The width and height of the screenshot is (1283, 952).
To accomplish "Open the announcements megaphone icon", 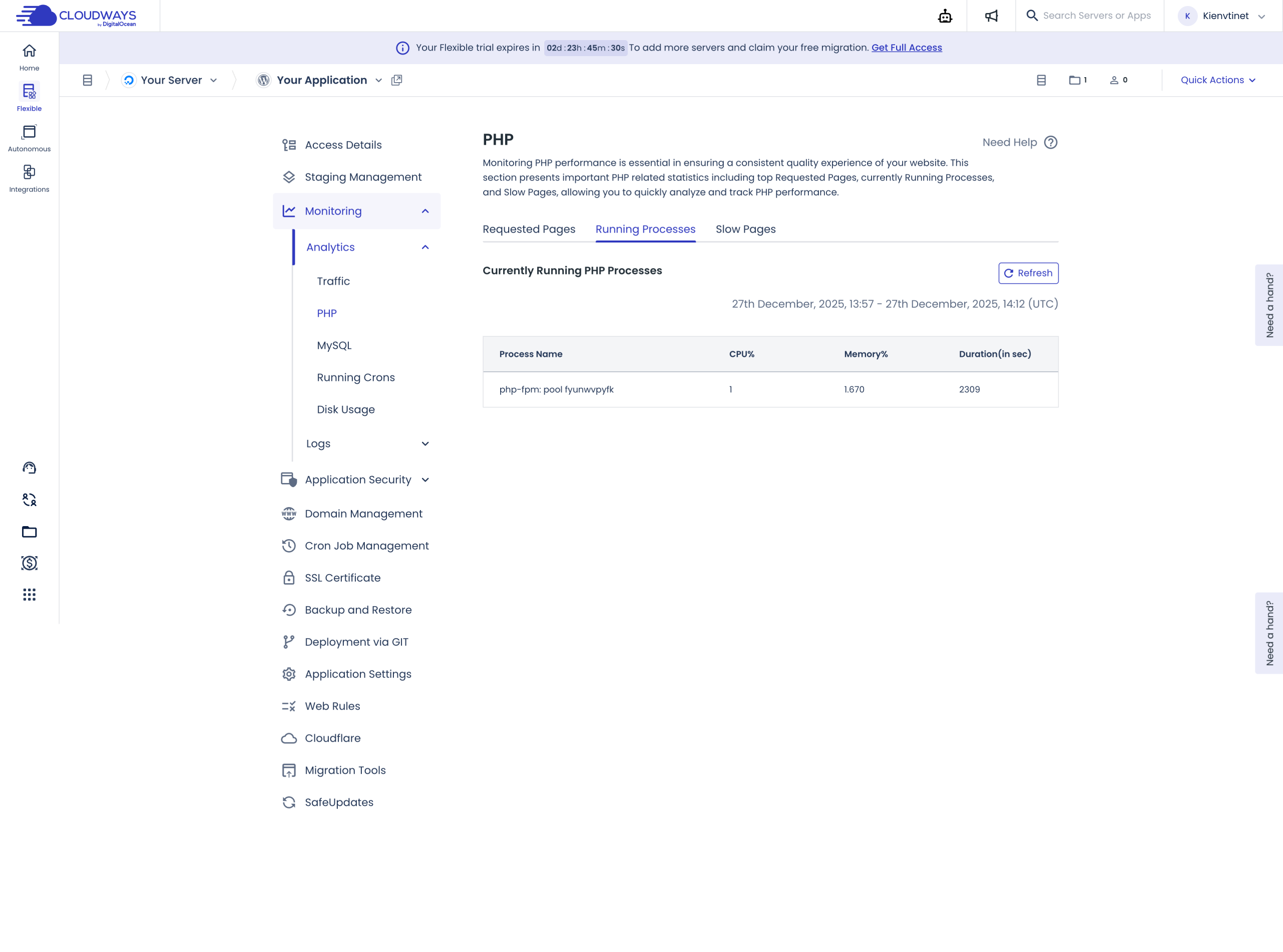I will (x=991, y=16).
